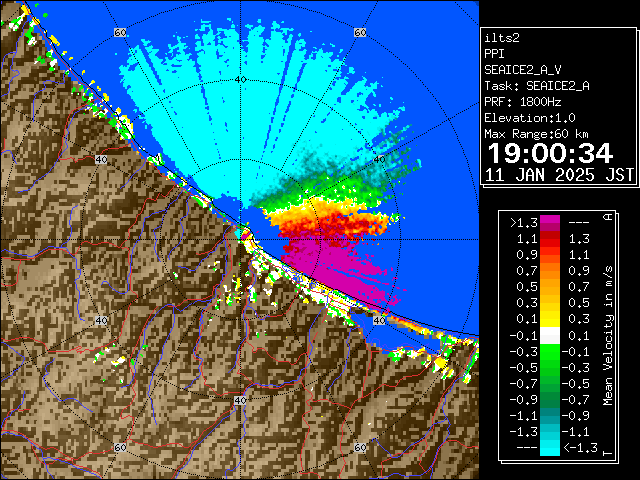Click the "<-1.3" legend value

(x=580, y=448)
